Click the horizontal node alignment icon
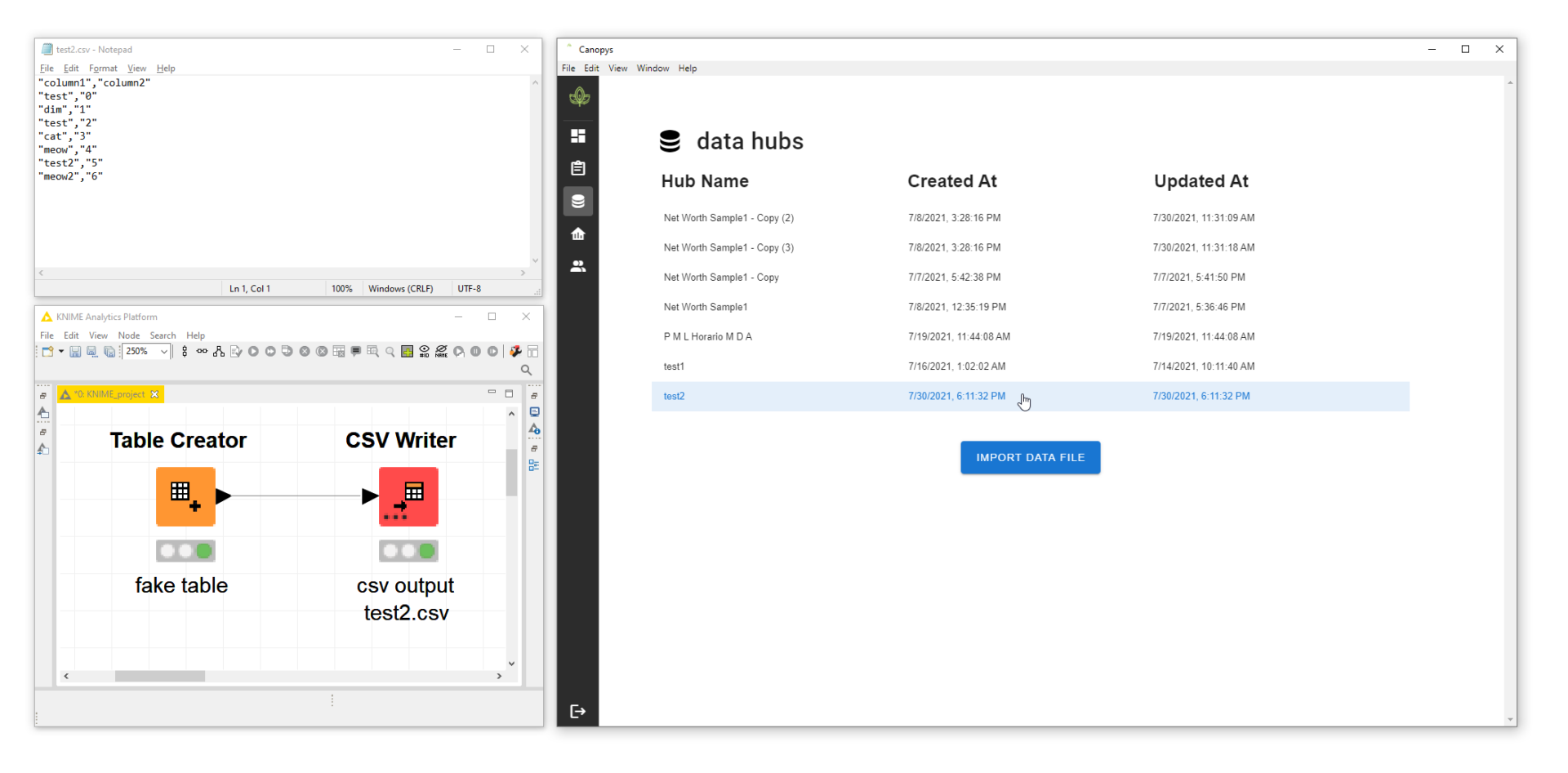 [x=202, y=352]
